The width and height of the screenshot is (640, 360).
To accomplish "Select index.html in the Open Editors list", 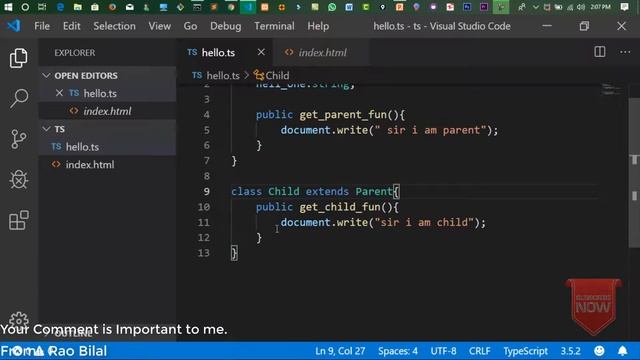I will coord(107,111).
